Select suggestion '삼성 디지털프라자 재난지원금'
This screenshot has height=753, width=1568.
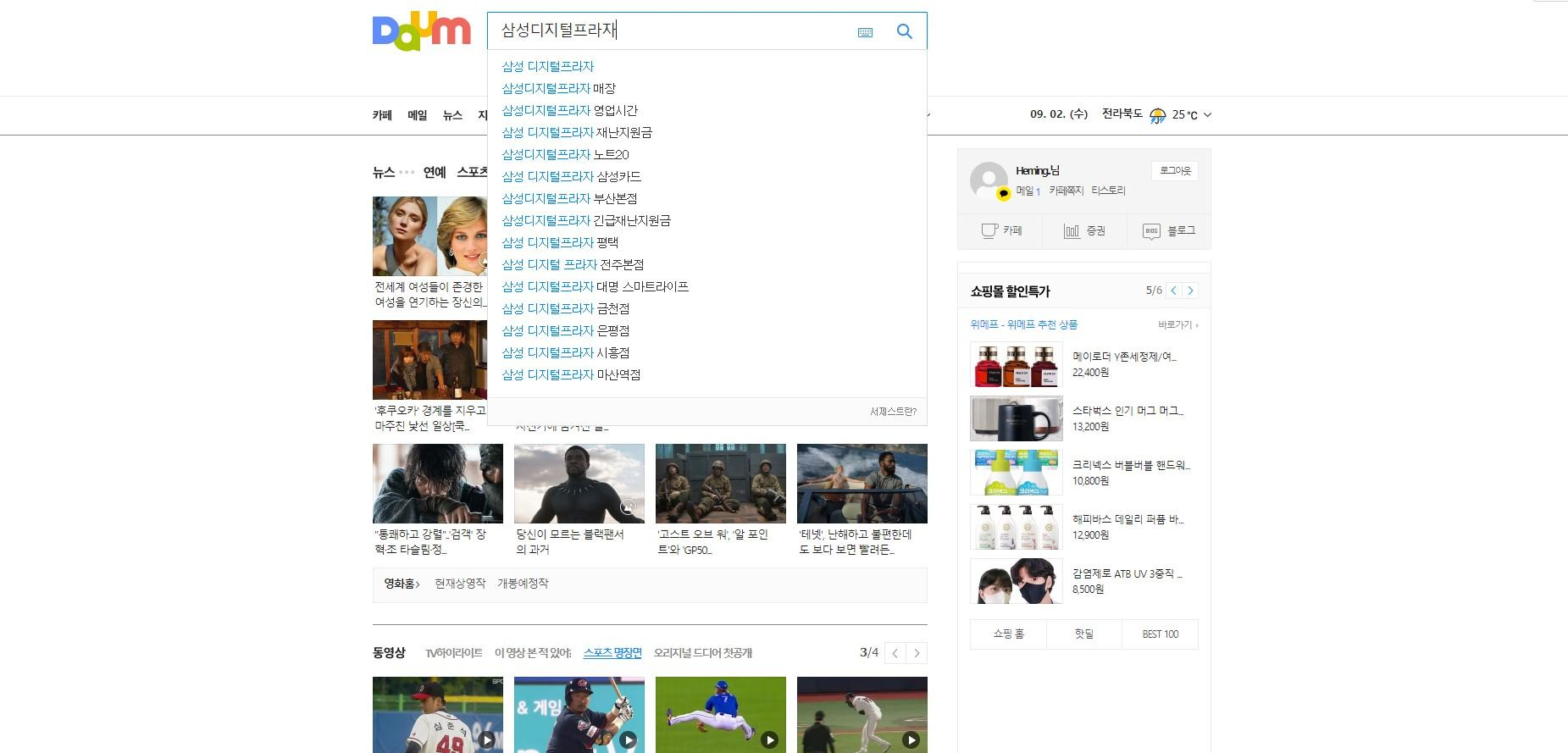577,132
